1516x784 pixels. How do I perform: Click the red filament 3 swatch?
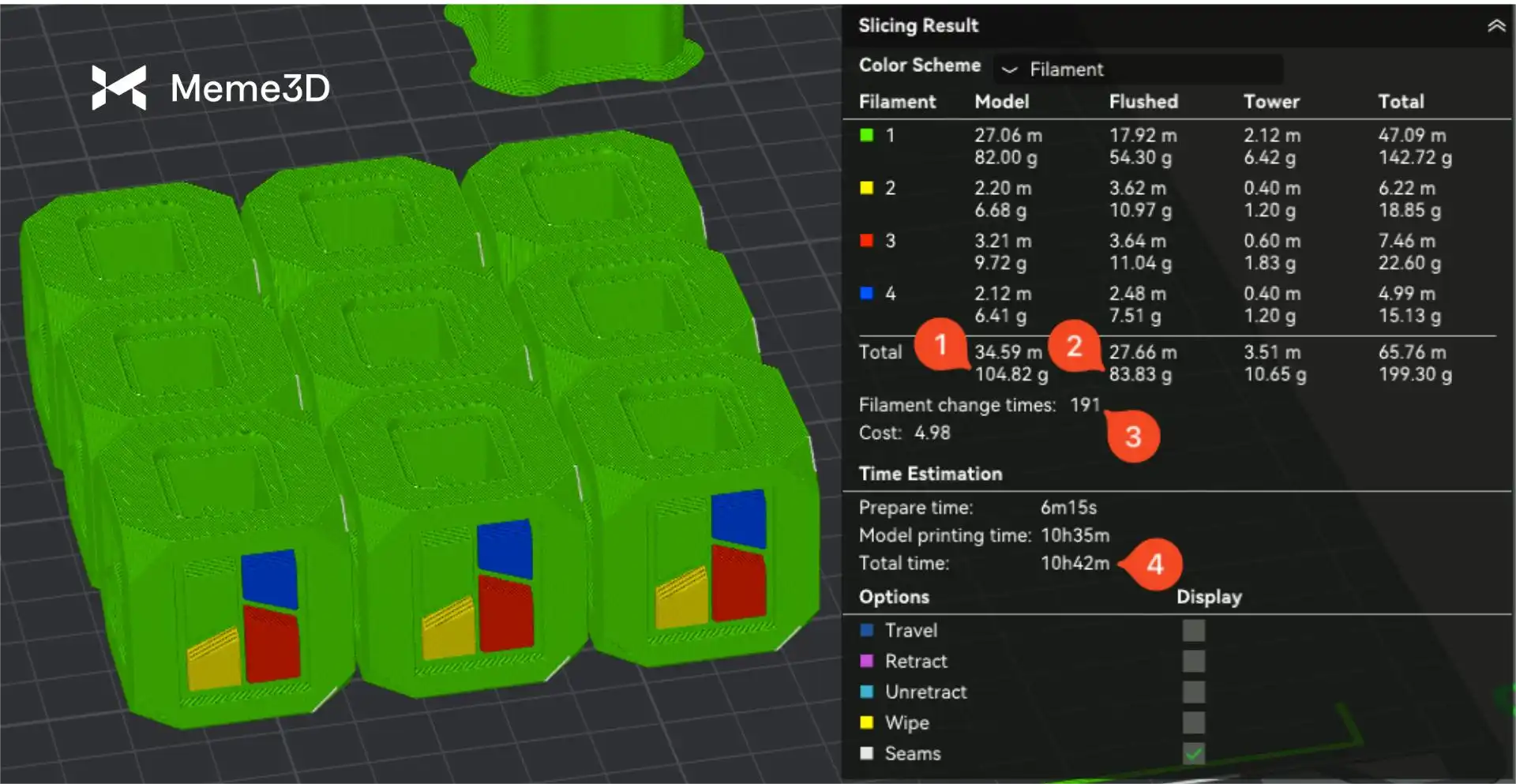(867, 241)
